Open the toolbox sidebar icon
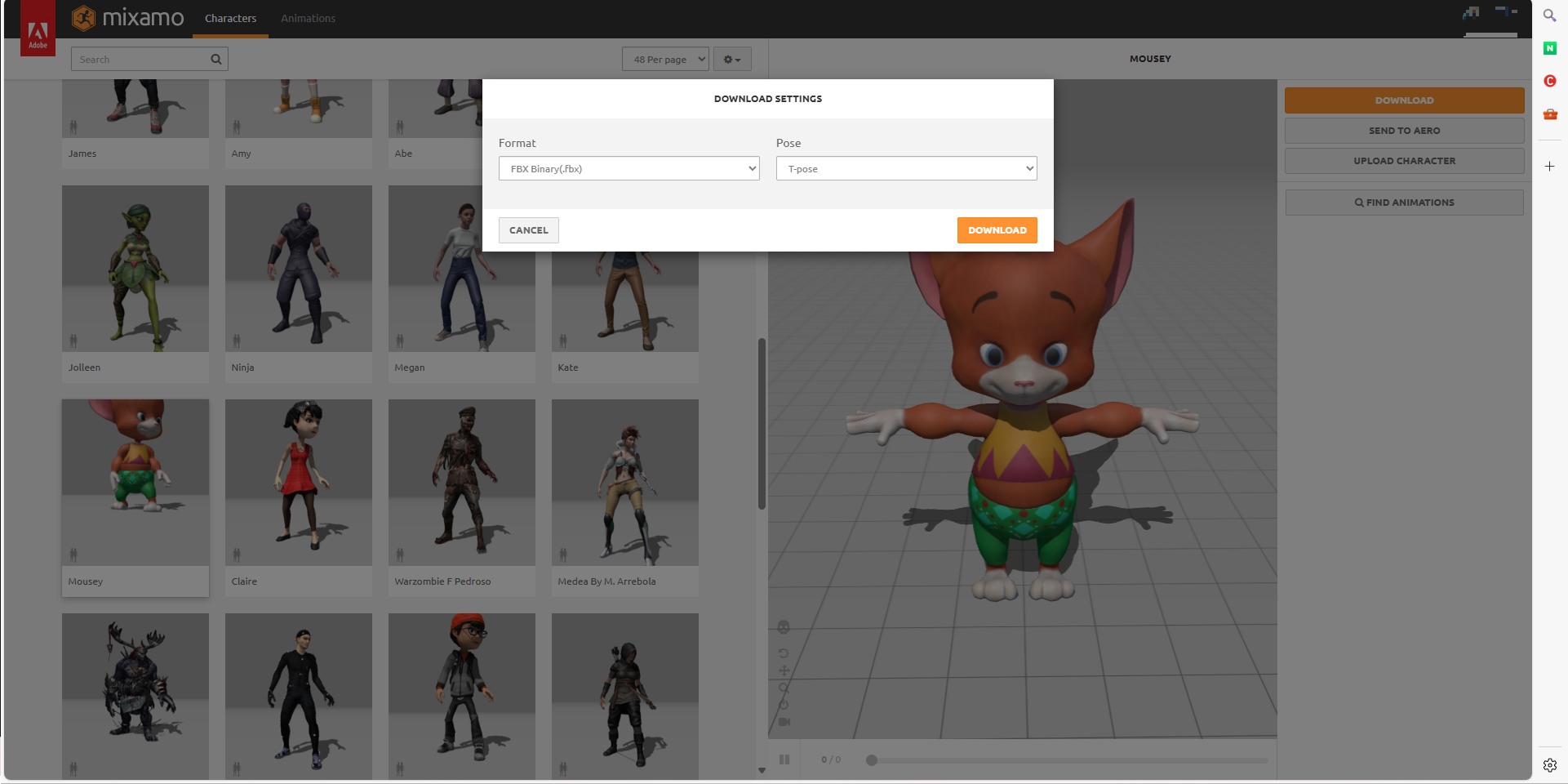This screenshot has height=784, width=1568. coord(1550,114)
